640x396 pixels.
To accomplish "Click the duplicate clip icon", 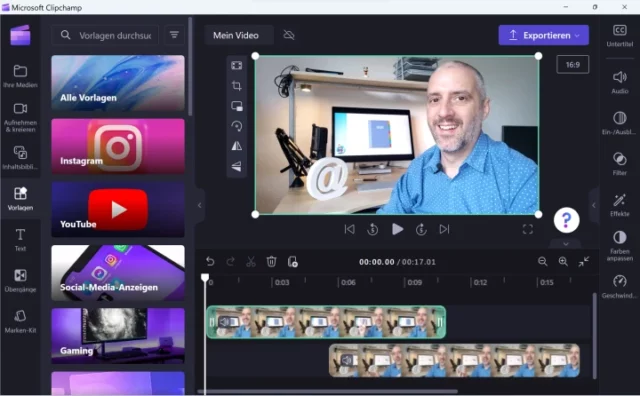I will [292, 261].
